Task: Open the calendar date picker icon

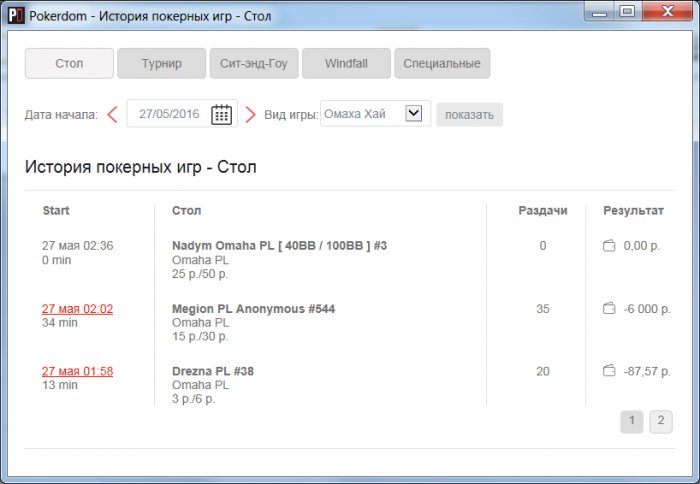Action: (221, 114)
